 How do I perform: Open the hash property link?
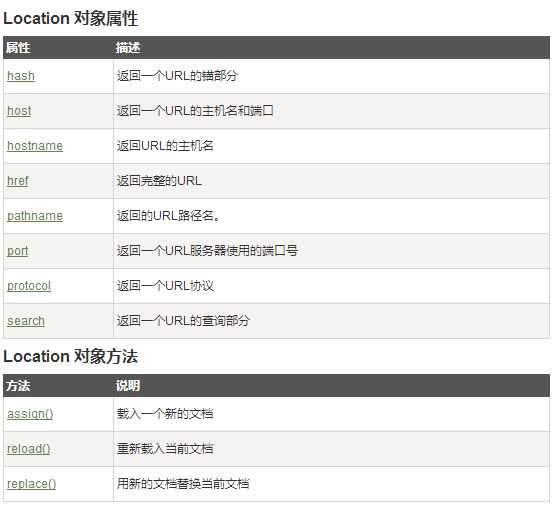(x=21, y=76)
